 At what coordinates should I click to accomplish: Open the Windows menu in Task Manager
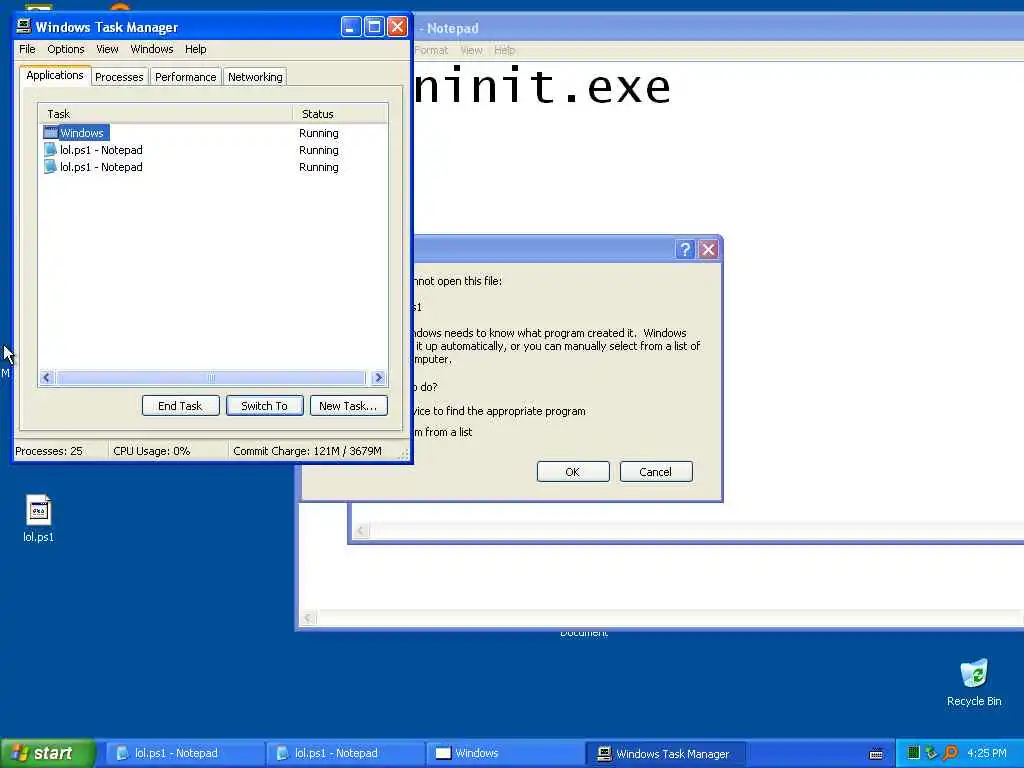tap(152, 49)
